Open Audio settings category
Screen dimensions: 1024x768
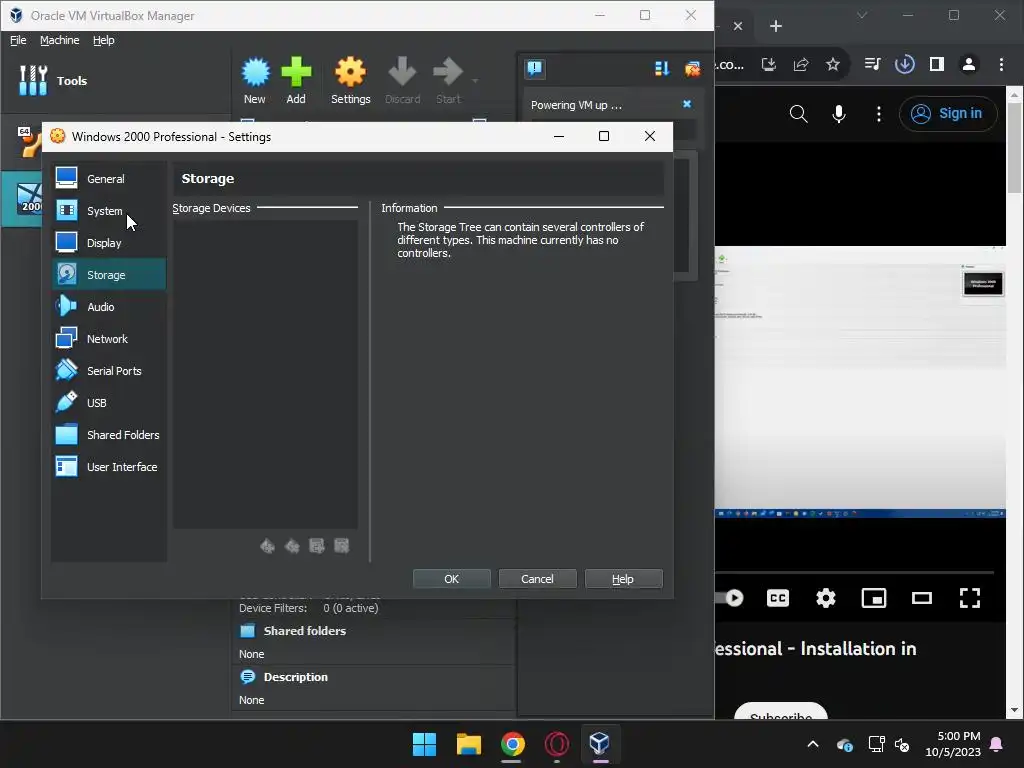coord(108,306)
